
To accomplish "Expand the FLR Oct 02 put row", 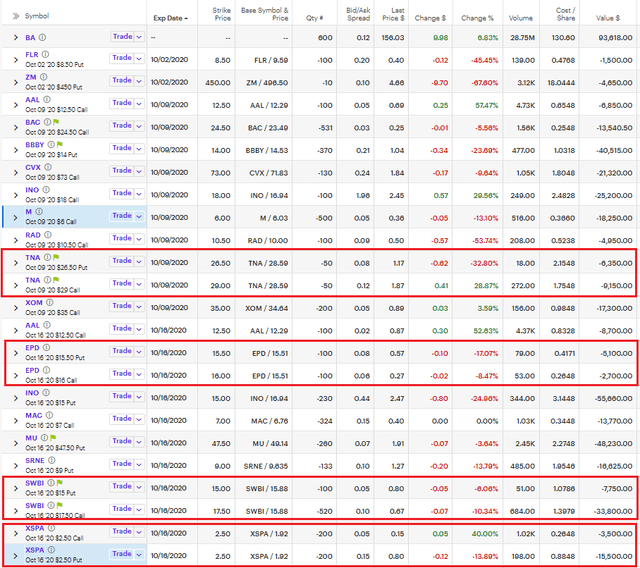I will pos(16,60).
